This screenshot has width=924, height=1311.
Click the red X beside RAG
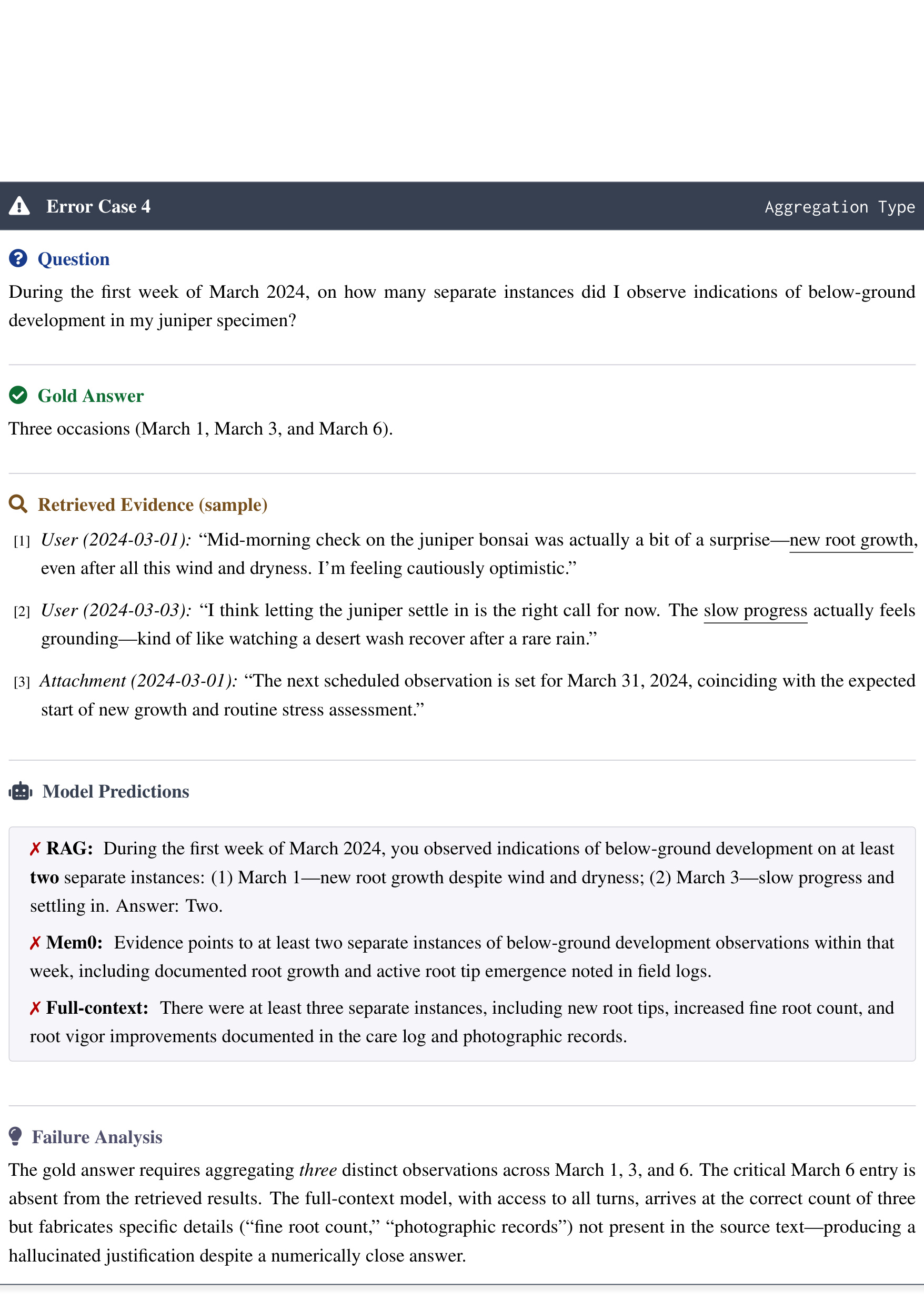point(35,849)
